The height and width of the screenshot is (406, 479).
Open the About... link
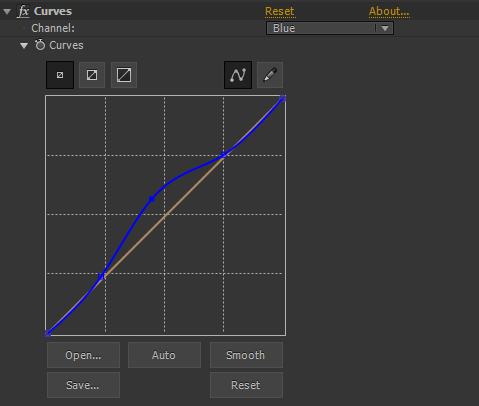(x=389, y=11)
